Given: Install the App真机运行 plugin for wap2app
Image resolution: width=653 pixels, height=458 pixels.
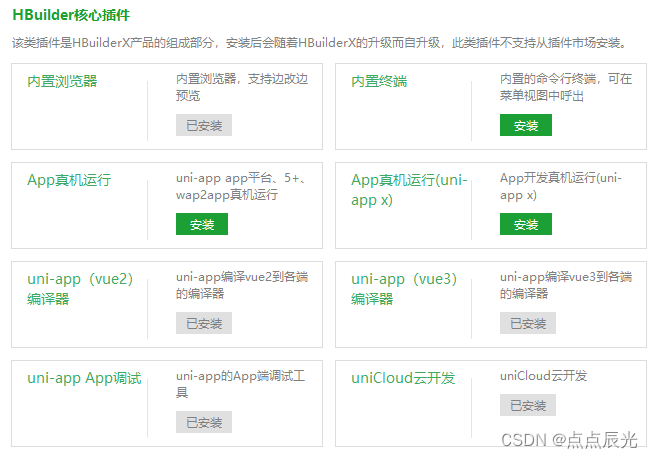Looking at the screenshot, I should [x=202, y=224].
